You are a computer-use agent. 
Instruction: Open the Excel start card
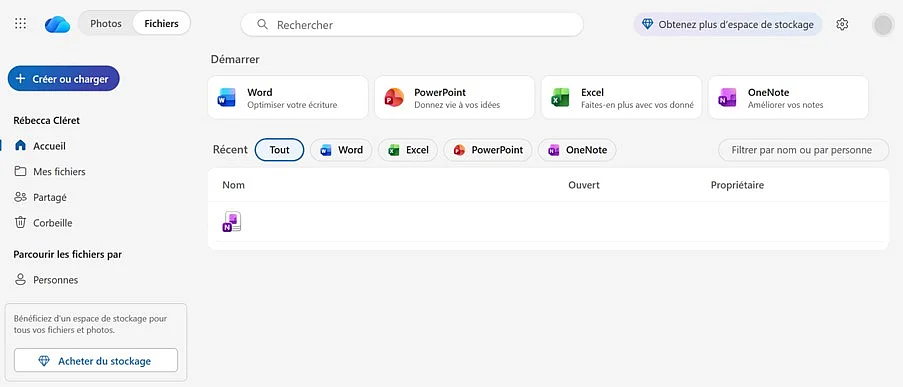pyautogui.click(x=621, y=98)
